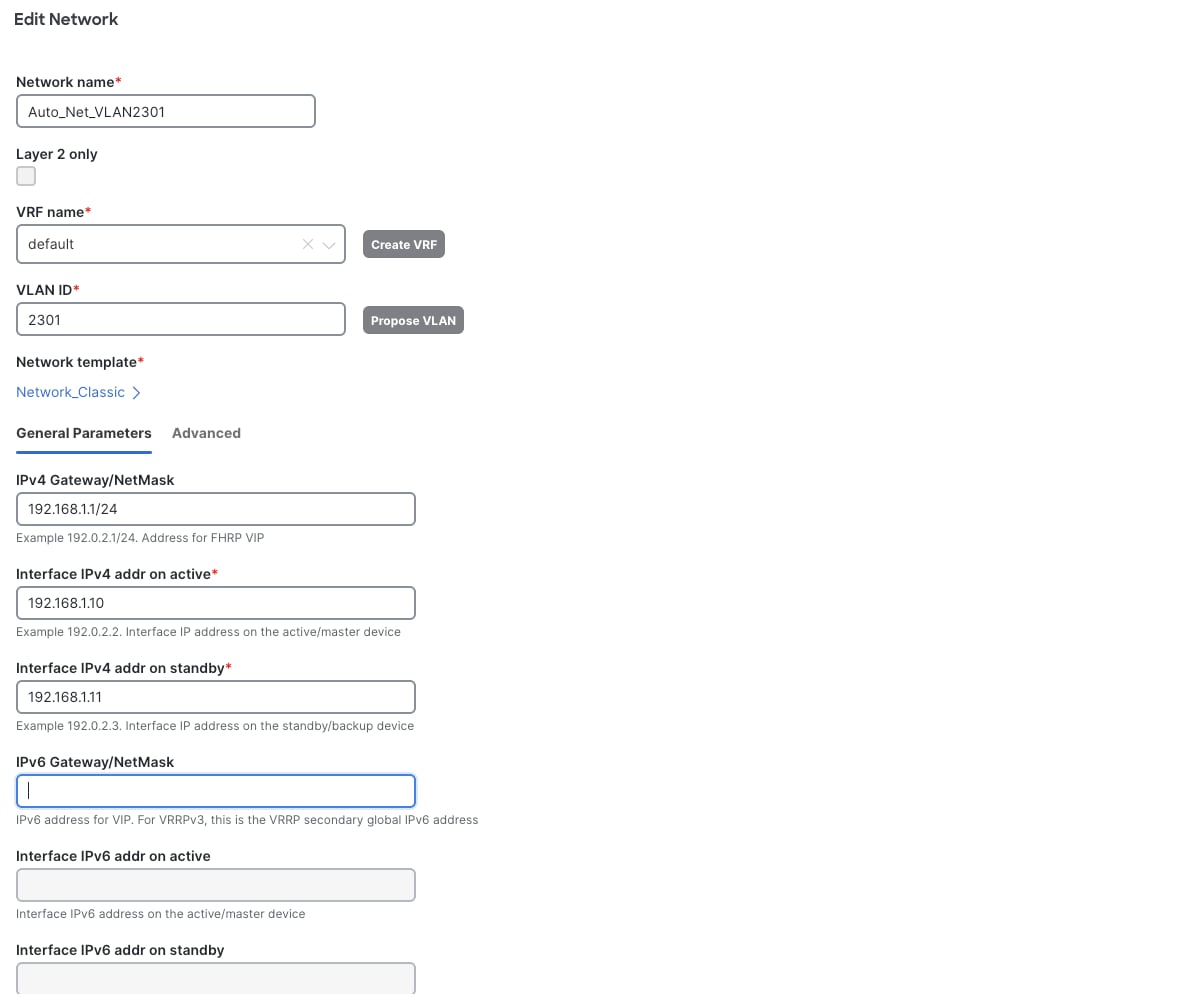Select the General Parameters tab
Screen dimensions: 1194x994
click(x=83, y=433)
